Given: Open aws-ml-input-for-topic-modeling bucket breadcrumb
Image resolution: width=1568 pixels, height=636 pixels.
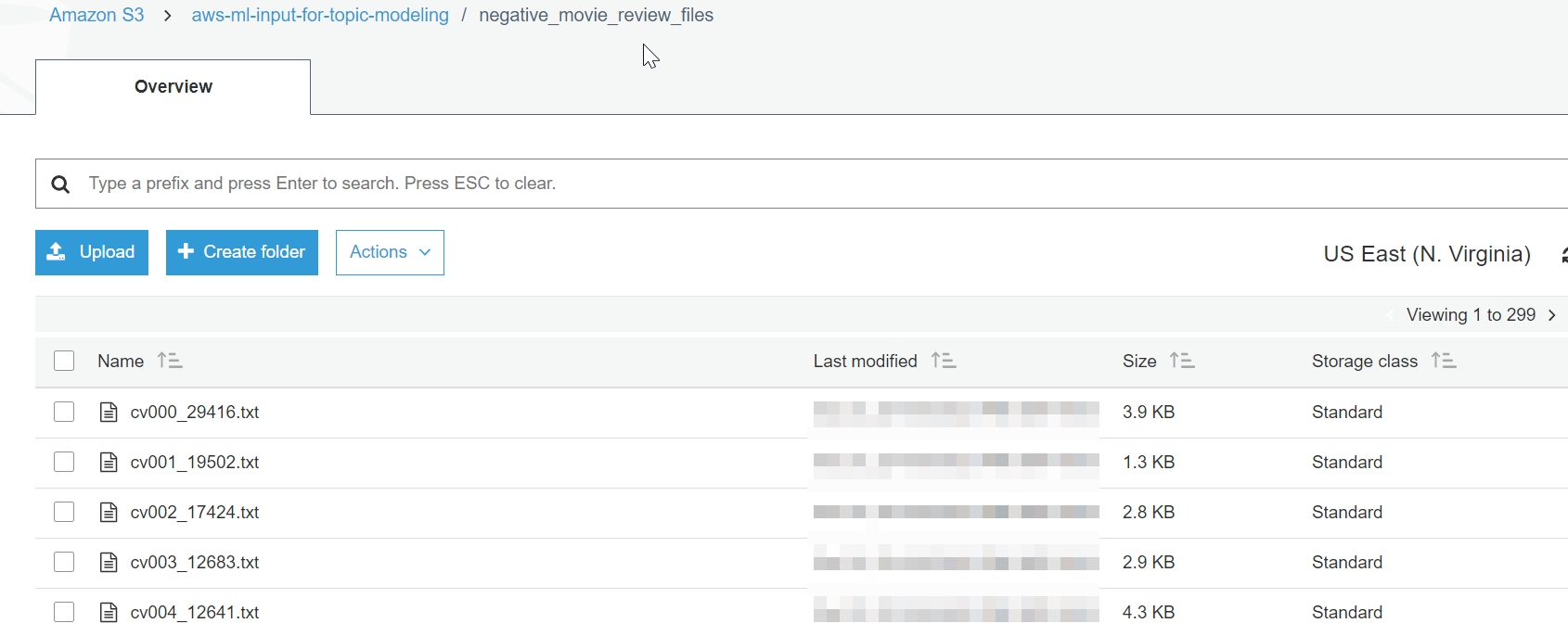Looking at the screenshot, I should click(320, 16).
